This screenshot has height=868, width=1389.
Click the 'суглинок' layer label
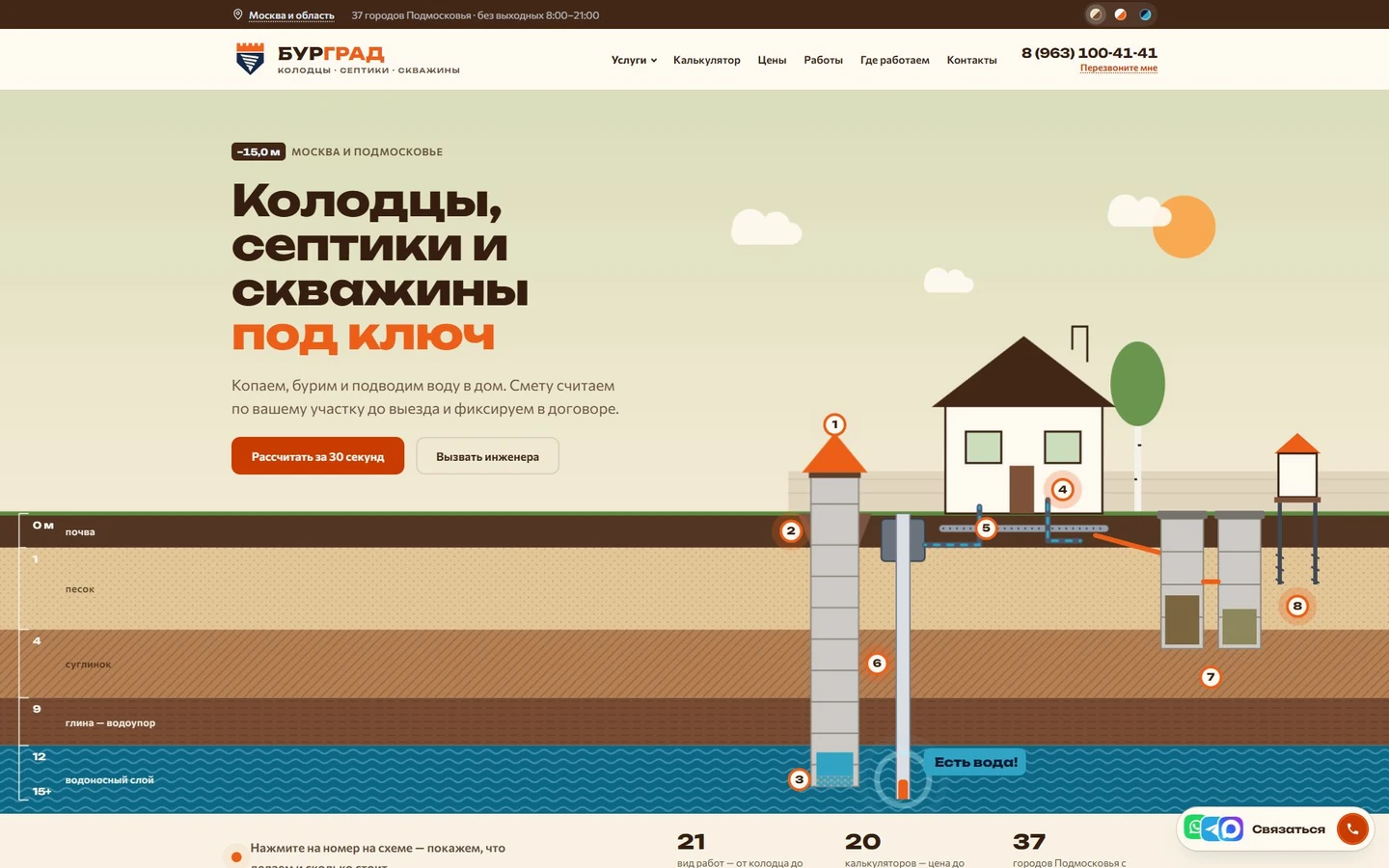[88, 665]
